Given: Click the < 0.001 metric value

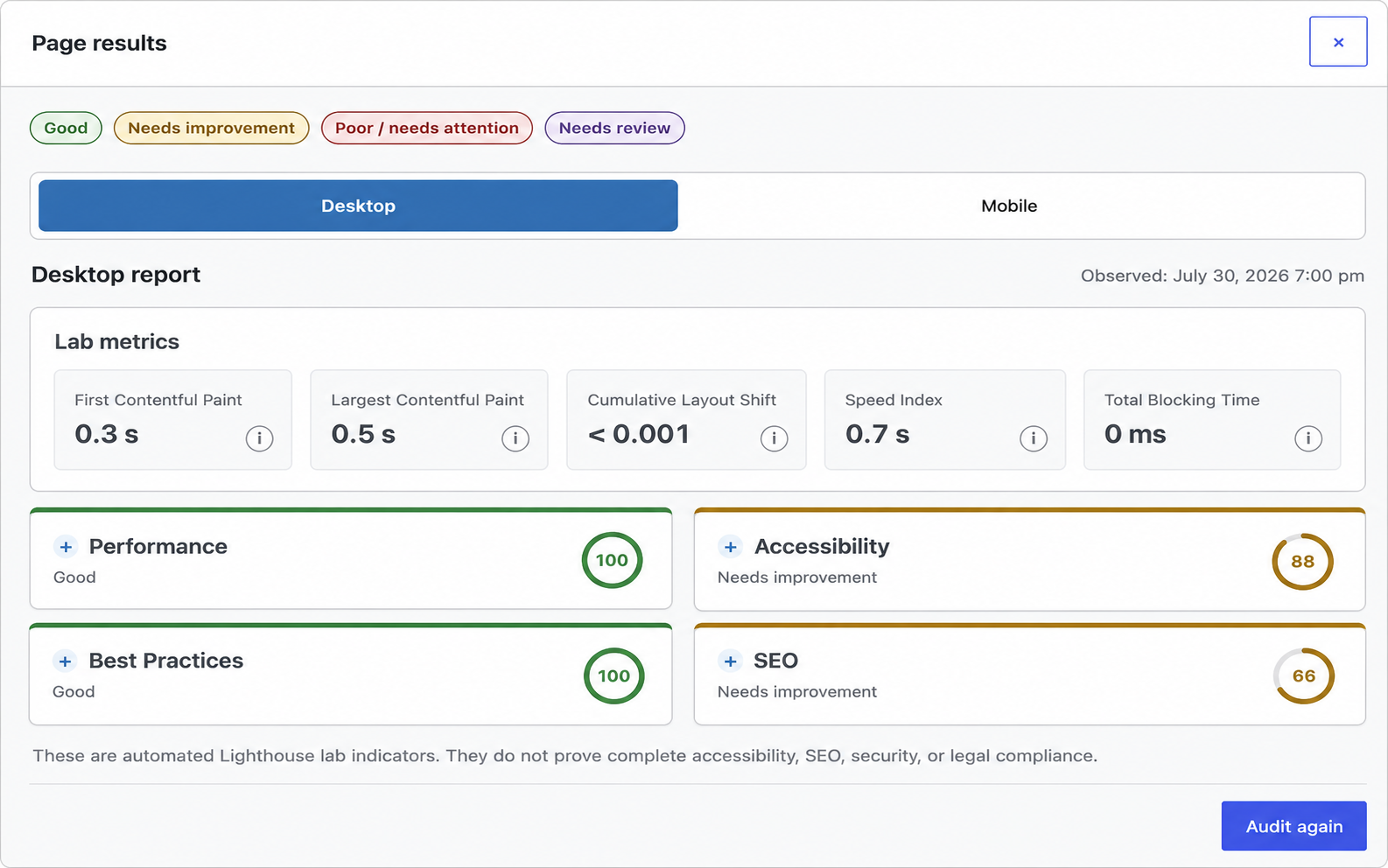Looking at the screenshot, I should (x=639, y=434).
